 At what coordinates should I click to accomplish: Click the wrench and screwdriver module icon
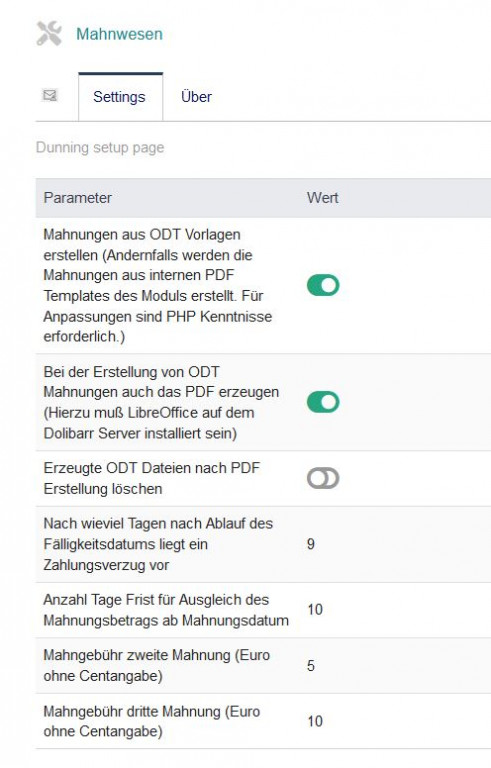[49, 34]
